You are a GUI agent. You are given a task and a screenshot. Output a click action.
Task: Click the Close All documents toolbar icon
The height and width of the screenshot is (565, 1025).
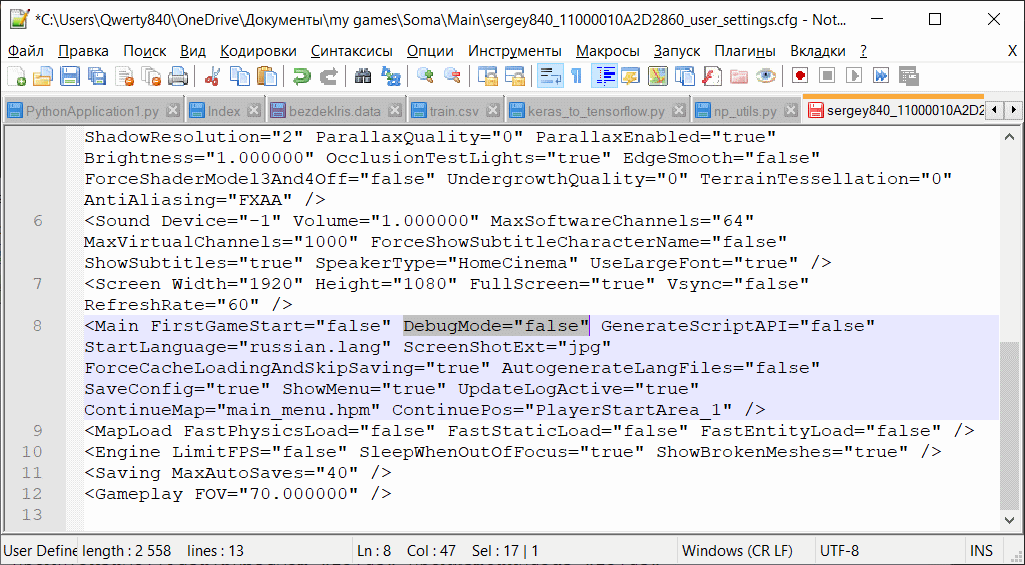(151, 77)
